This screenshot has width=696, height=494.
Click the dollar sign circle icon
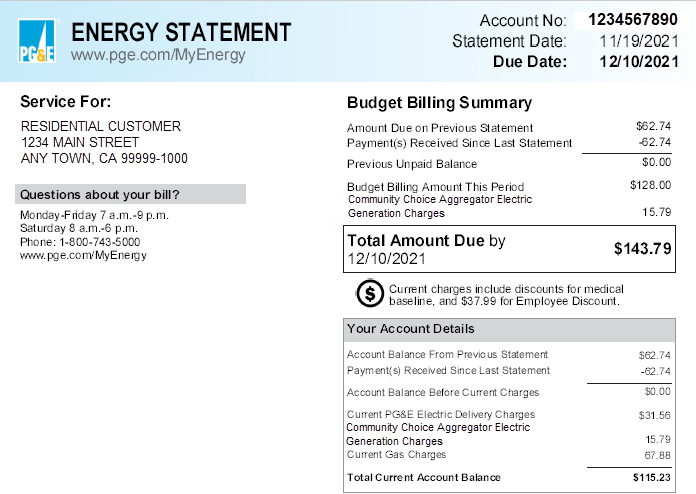coord(370,293)
